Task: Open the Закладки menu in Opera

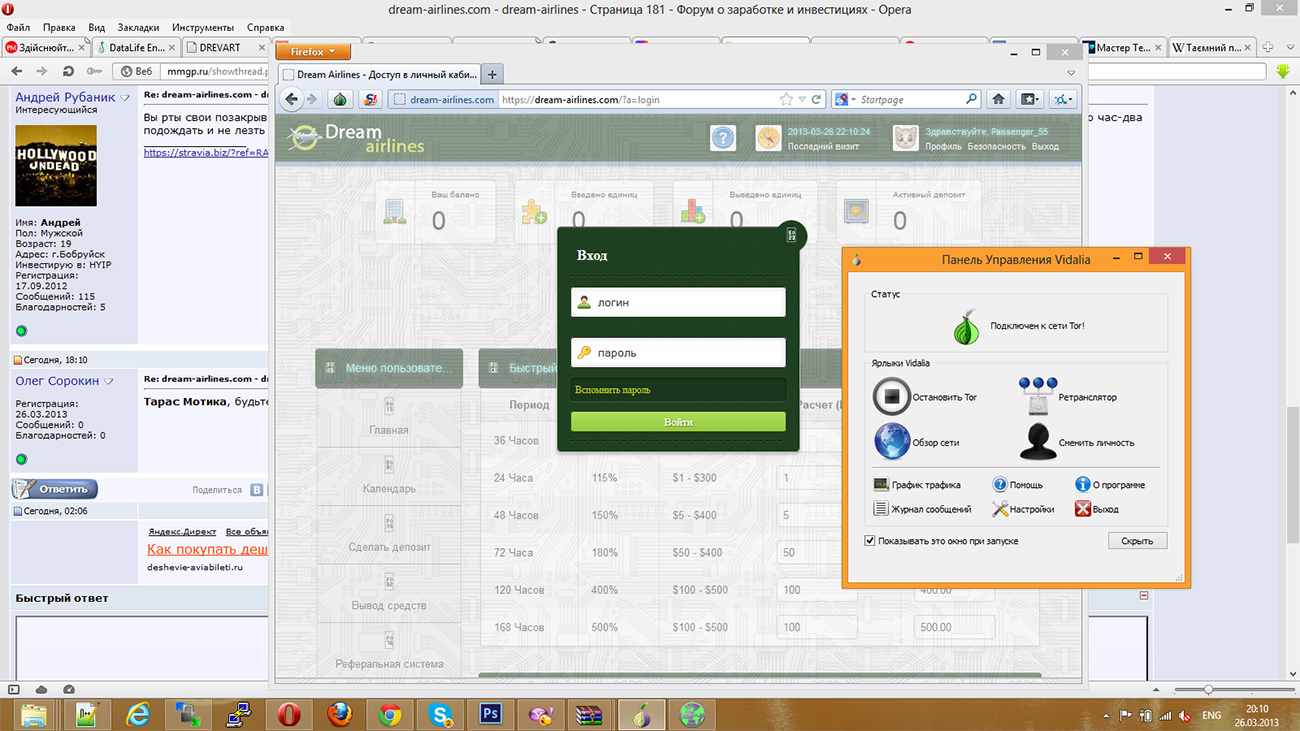Action: [139, 28]
